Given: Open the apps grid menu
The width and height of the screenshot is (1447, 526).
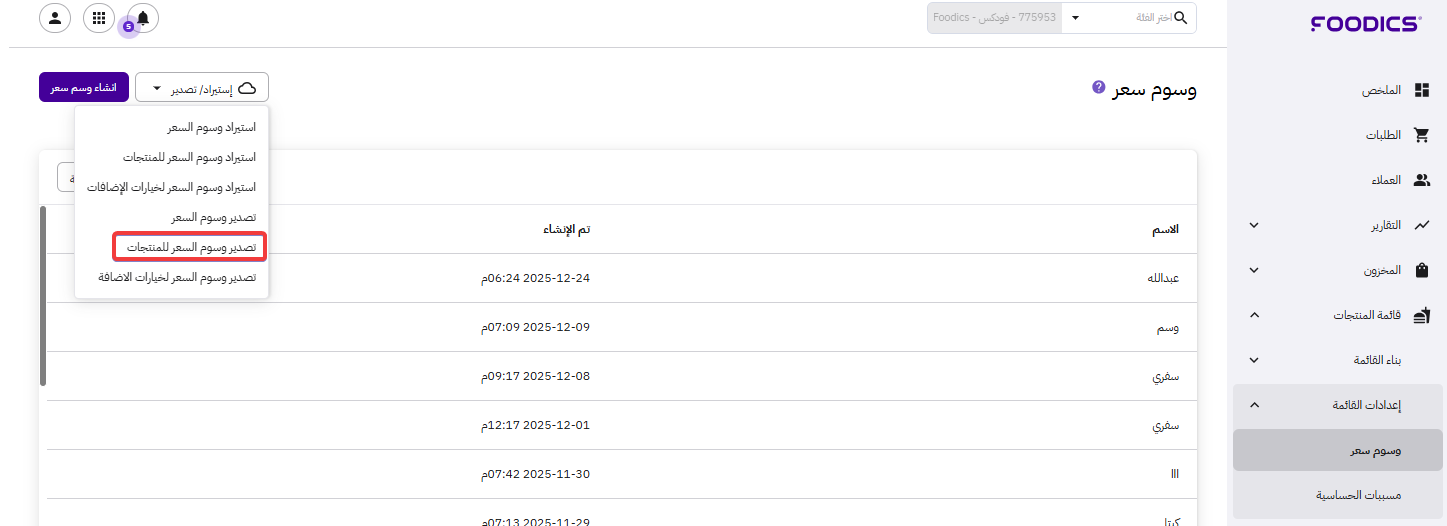Looking at the screenshot, I should tap(98, 18).
